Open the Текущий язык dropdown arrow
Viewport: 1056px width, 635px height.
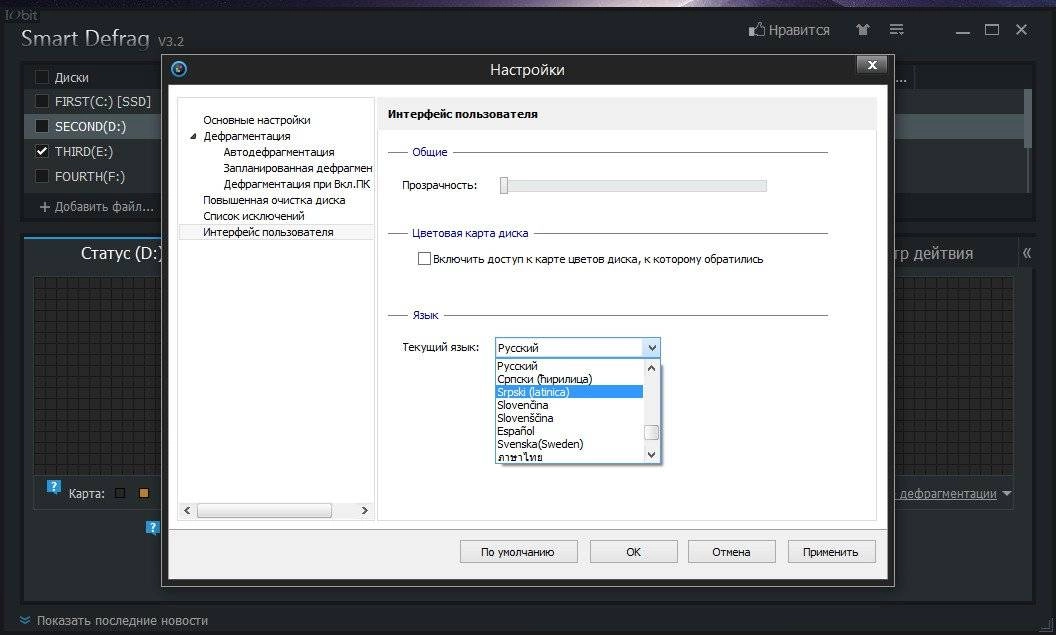(651, 347)
